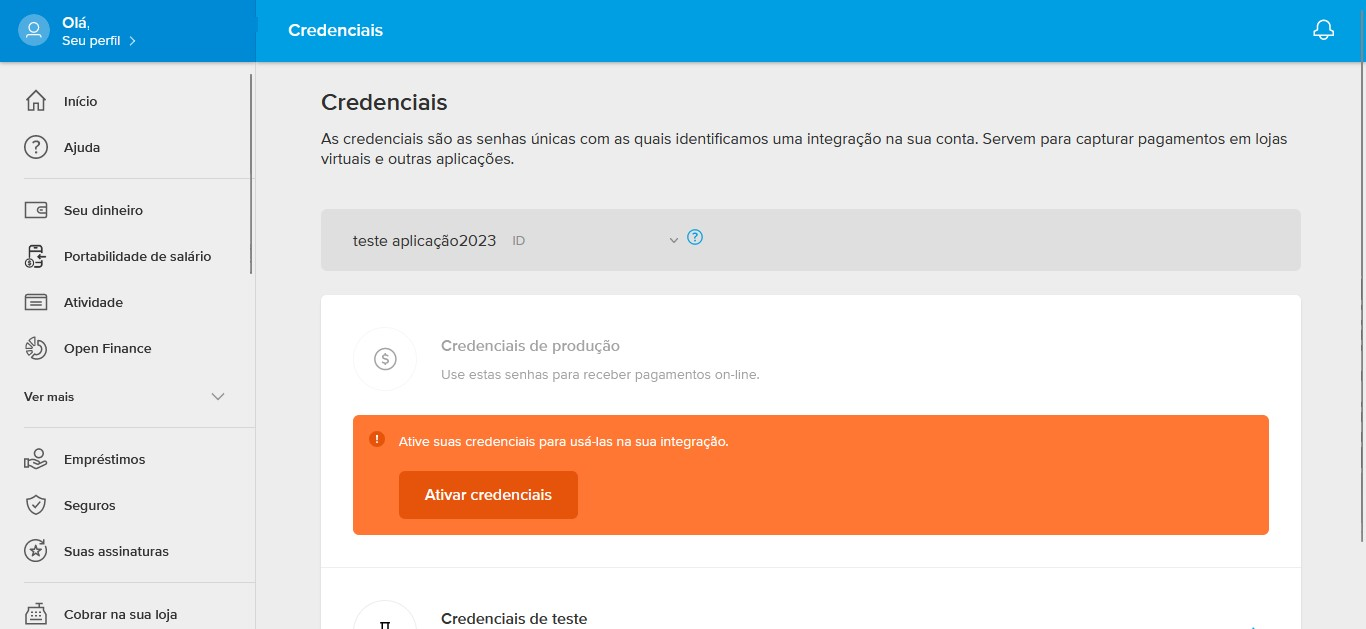The image size is (1366, 629).
Task: Click the Ajuda question mark icon
Action: click(x=36, y=147)
